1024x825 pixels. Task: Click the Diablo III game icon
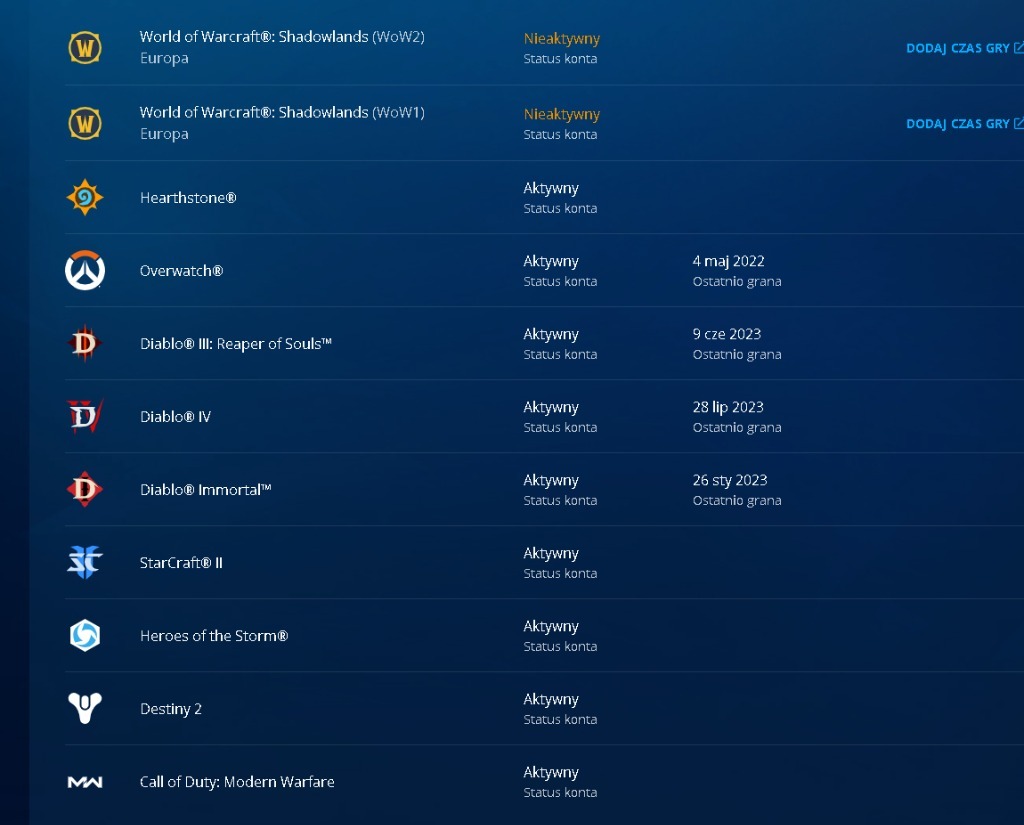click(85, 343)
